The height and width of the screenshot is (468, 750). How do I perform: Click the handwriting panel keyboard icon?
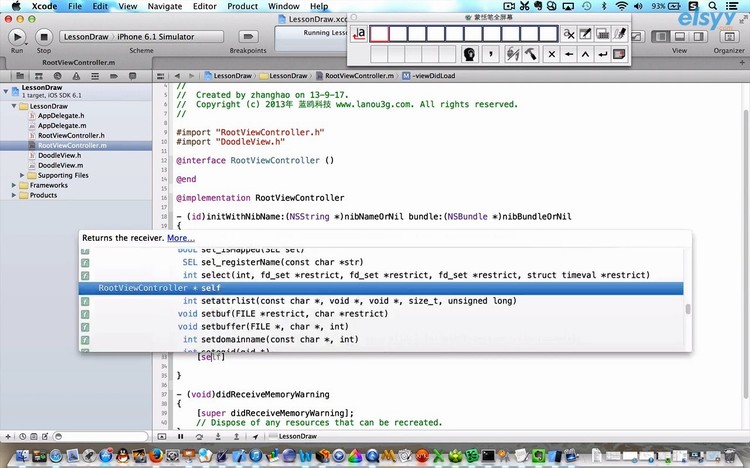coord(603,34)
